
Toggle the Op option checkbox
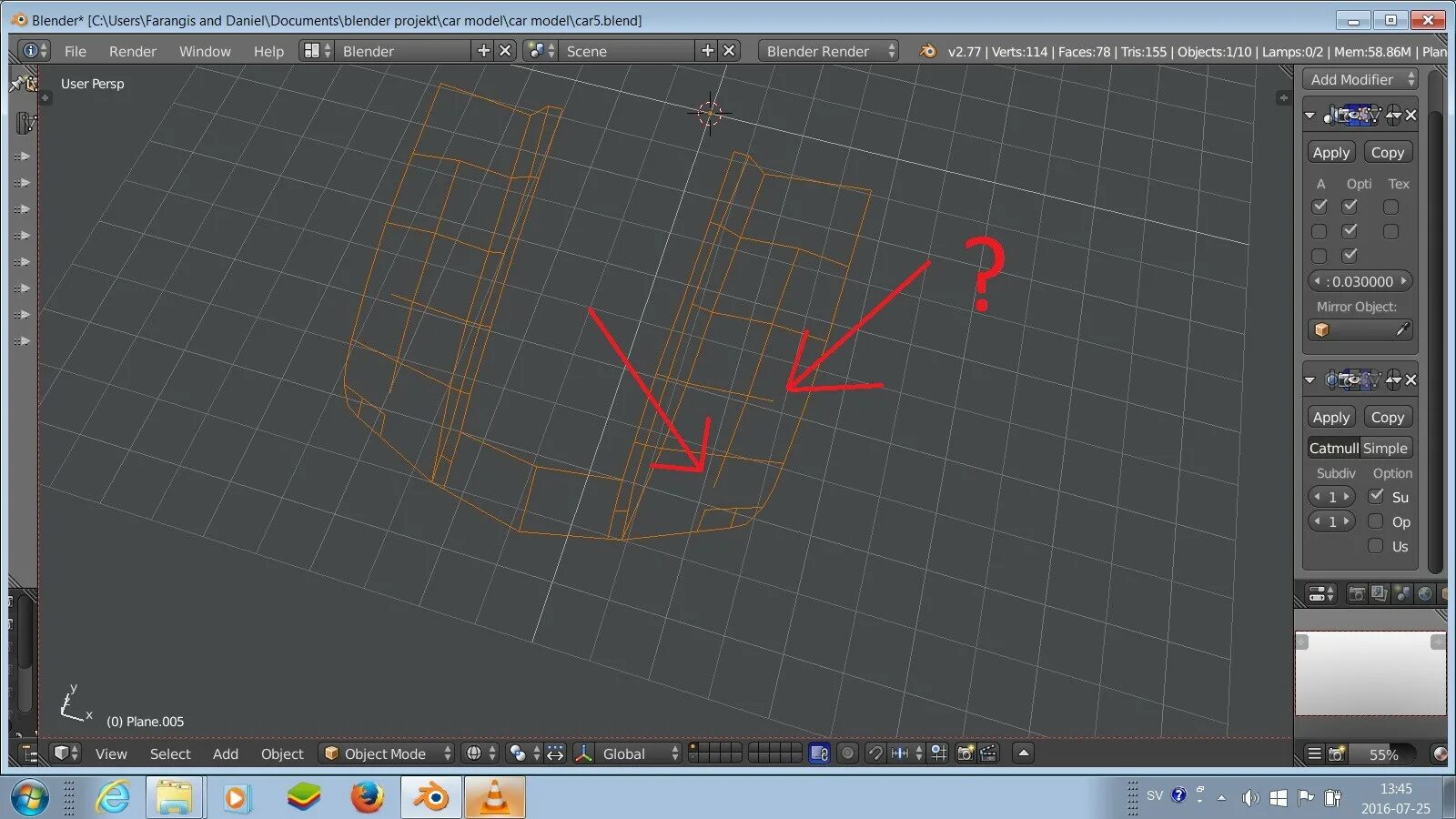(1376, 521)
